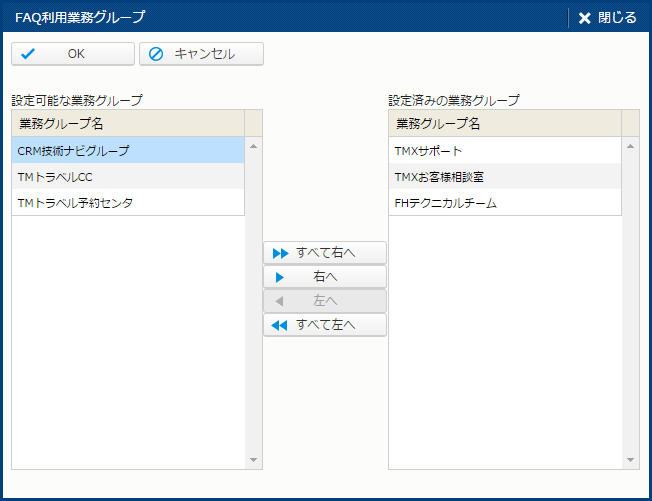Select TMトラベル予約センタ row
This screenshot has height=501, width=652.
128,203
